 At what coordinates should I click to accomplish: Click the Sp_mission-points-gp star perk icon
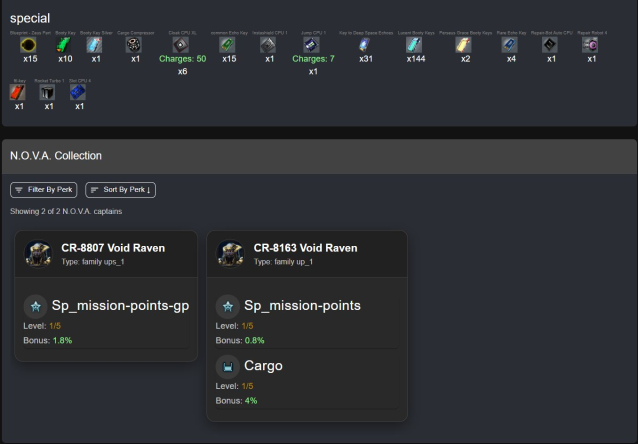pyautogui.click(x=36, y=306)
